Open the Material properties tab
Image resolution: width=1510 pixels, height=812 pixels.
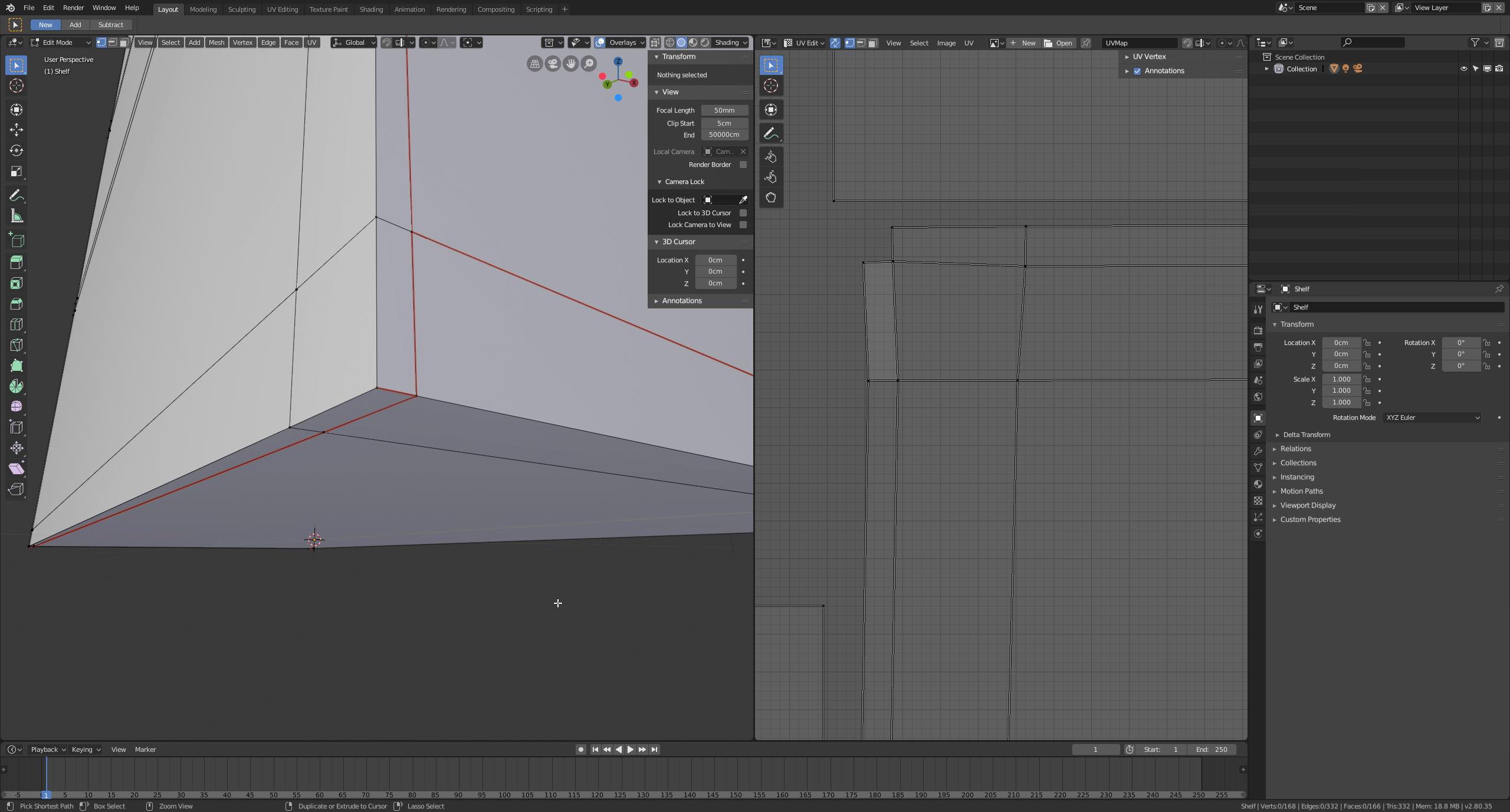pyautogui.click(x=1258, y=484)
